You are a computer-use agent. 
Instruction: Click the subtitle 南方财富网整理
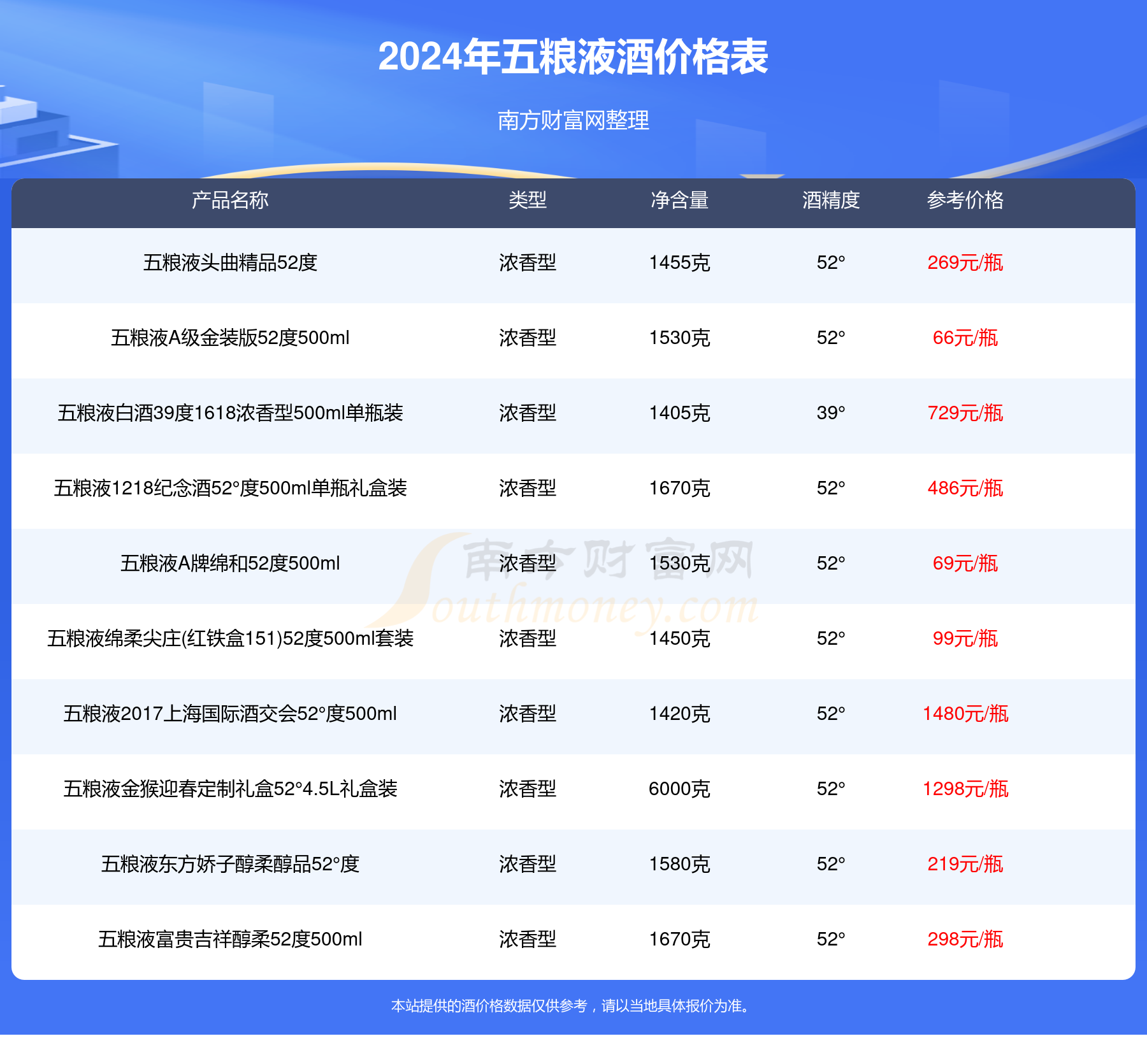pos(573,120)
